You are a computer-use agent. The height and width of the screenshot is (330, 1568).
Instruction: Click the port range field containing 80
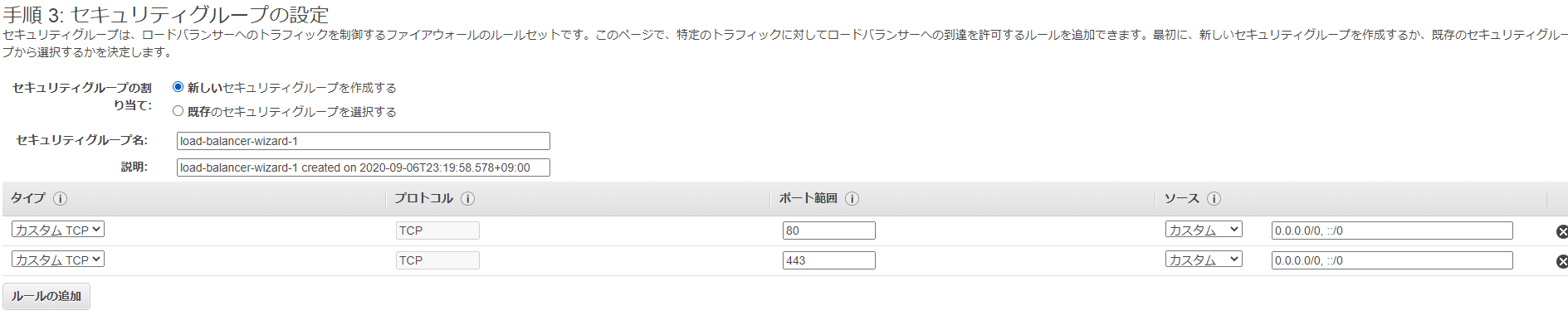point(829,231)
